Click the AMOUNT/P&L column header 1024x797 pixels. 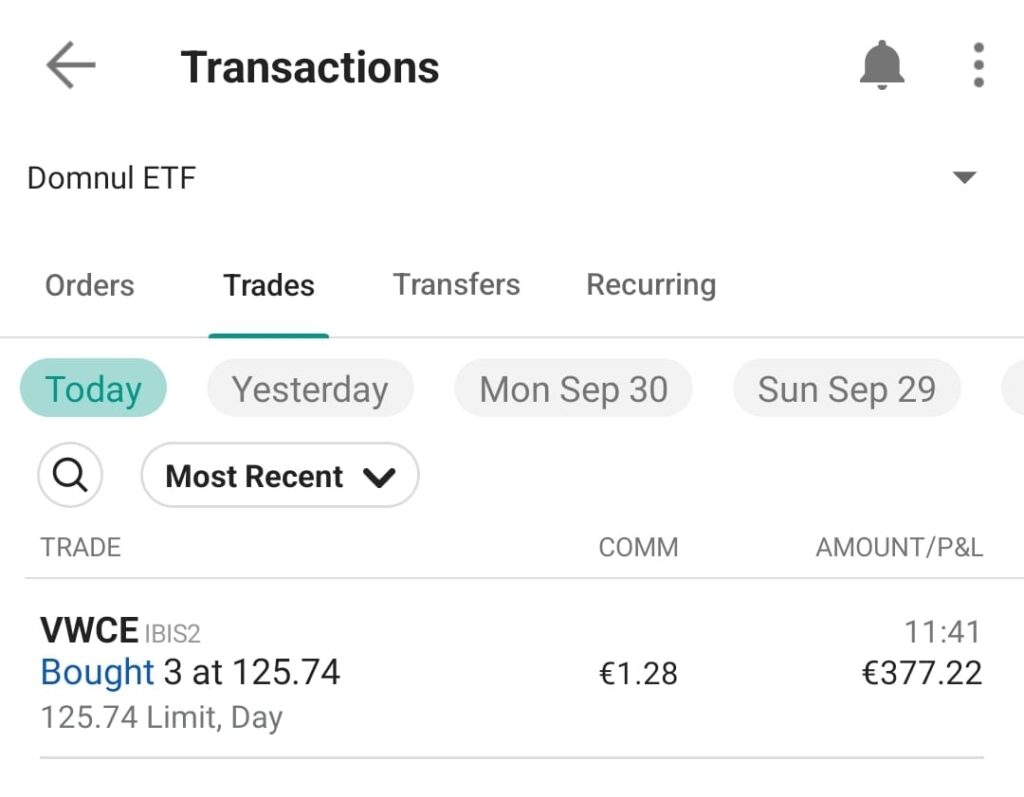899,547
